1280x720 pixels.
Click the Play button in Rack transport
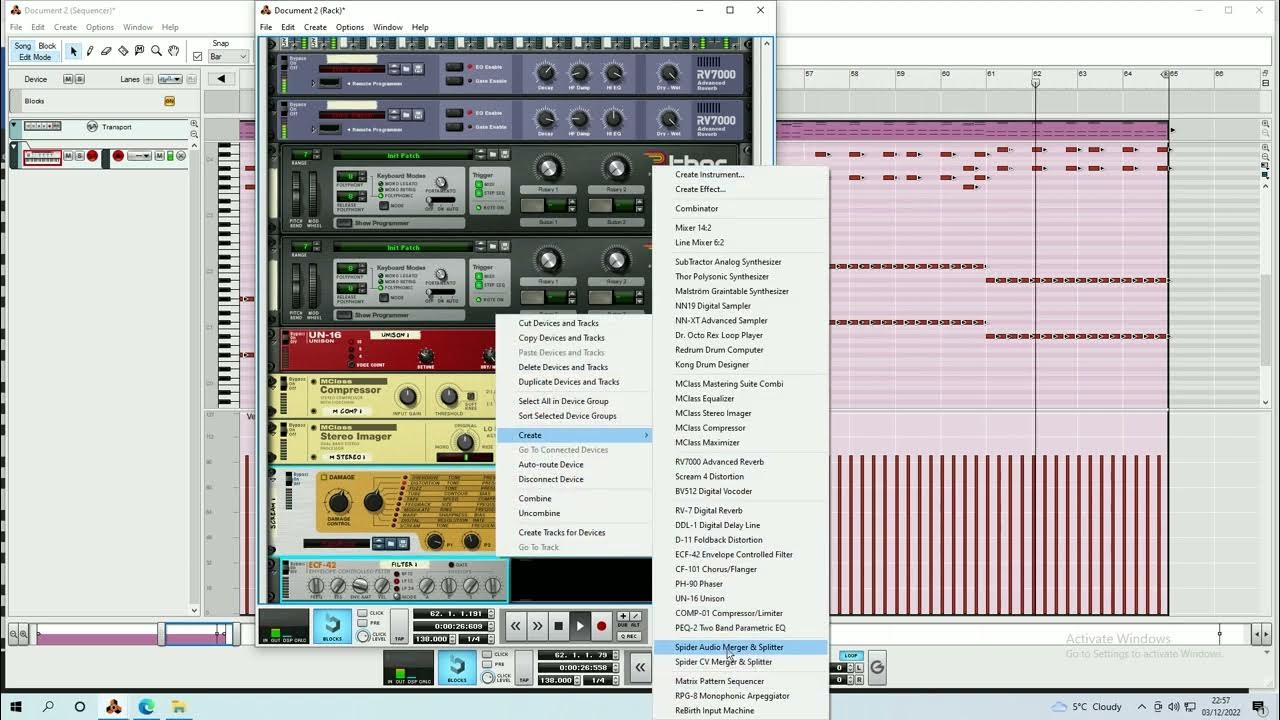point(580,626)
